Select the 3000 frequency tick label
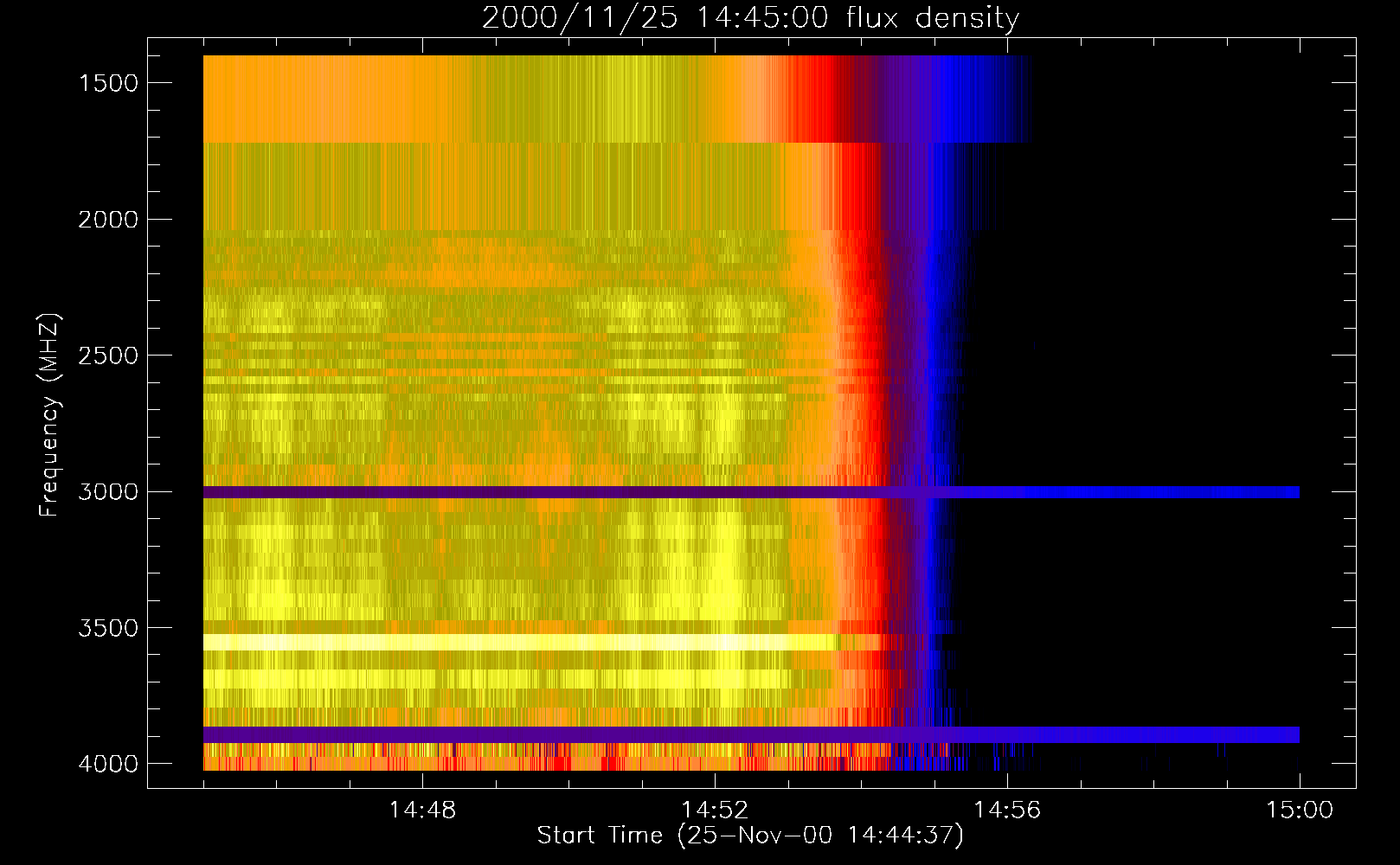1400x865 pixels. coord(108,491)
